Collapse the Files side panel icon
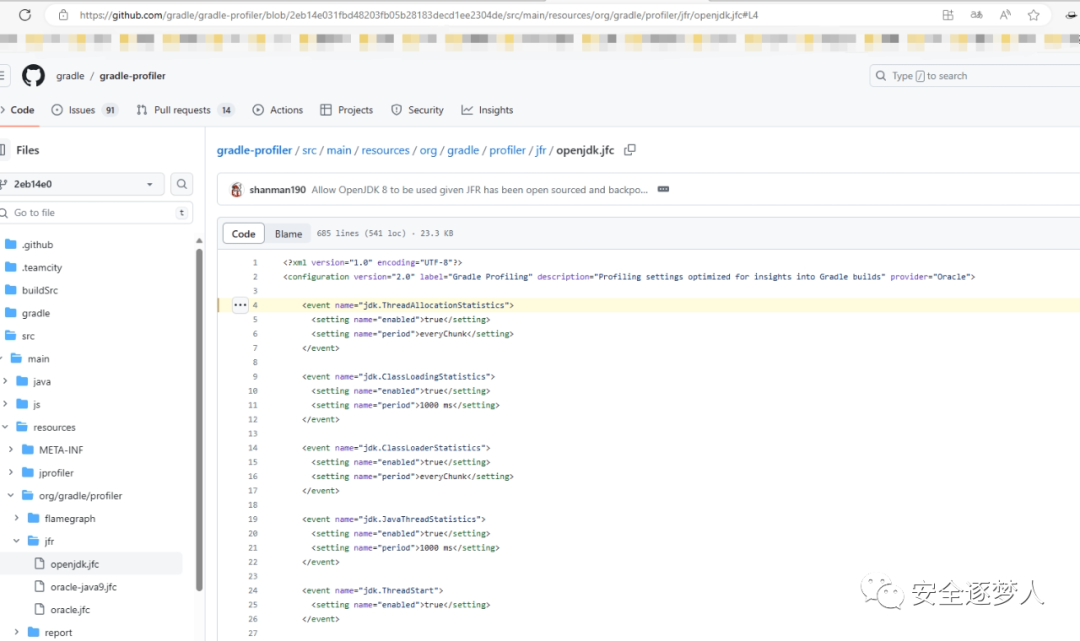This screenshot has height=641, width=1080. [x=3, y=150]
